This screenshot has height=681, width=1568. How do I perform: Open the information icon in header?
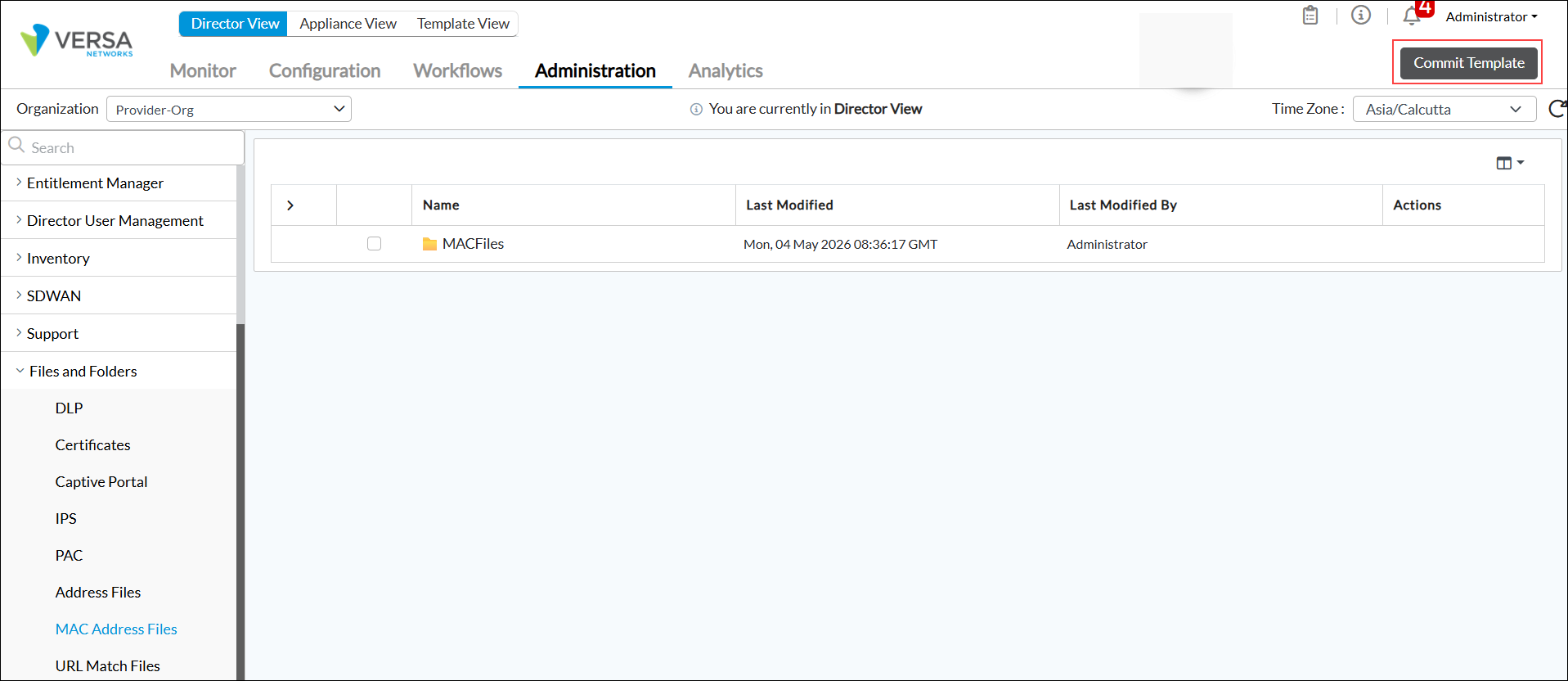click(1361, 16)
